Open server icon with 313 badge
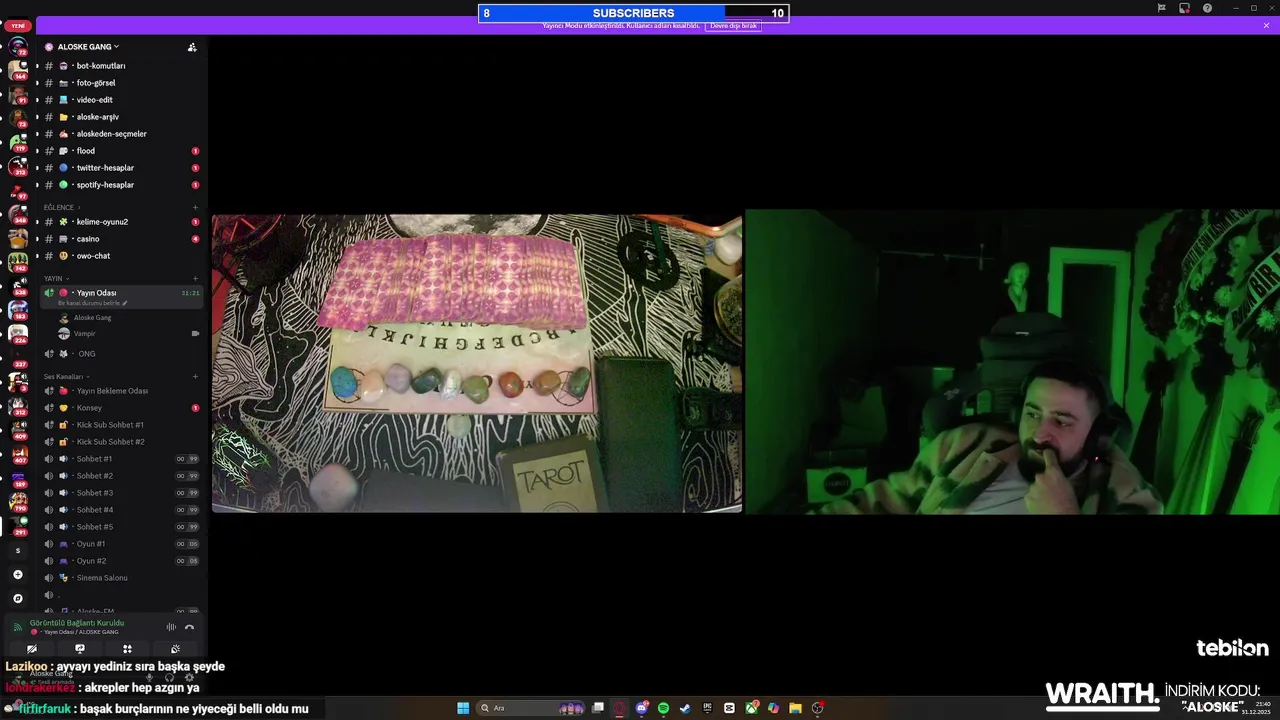The image size is (1280, 720). tap(17, 166)
